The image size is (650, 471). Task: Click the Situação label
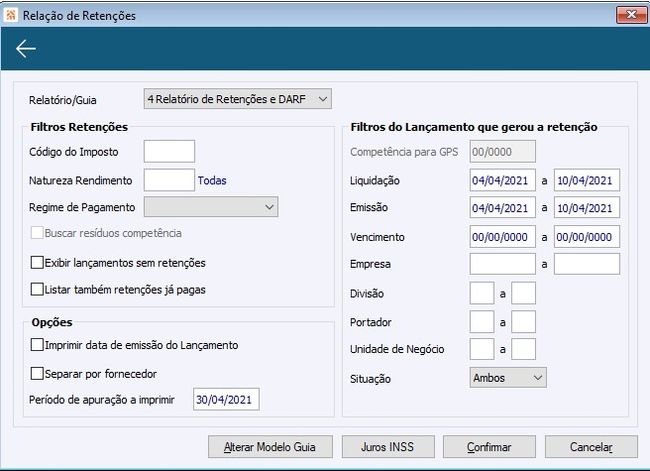click(370, 379)
